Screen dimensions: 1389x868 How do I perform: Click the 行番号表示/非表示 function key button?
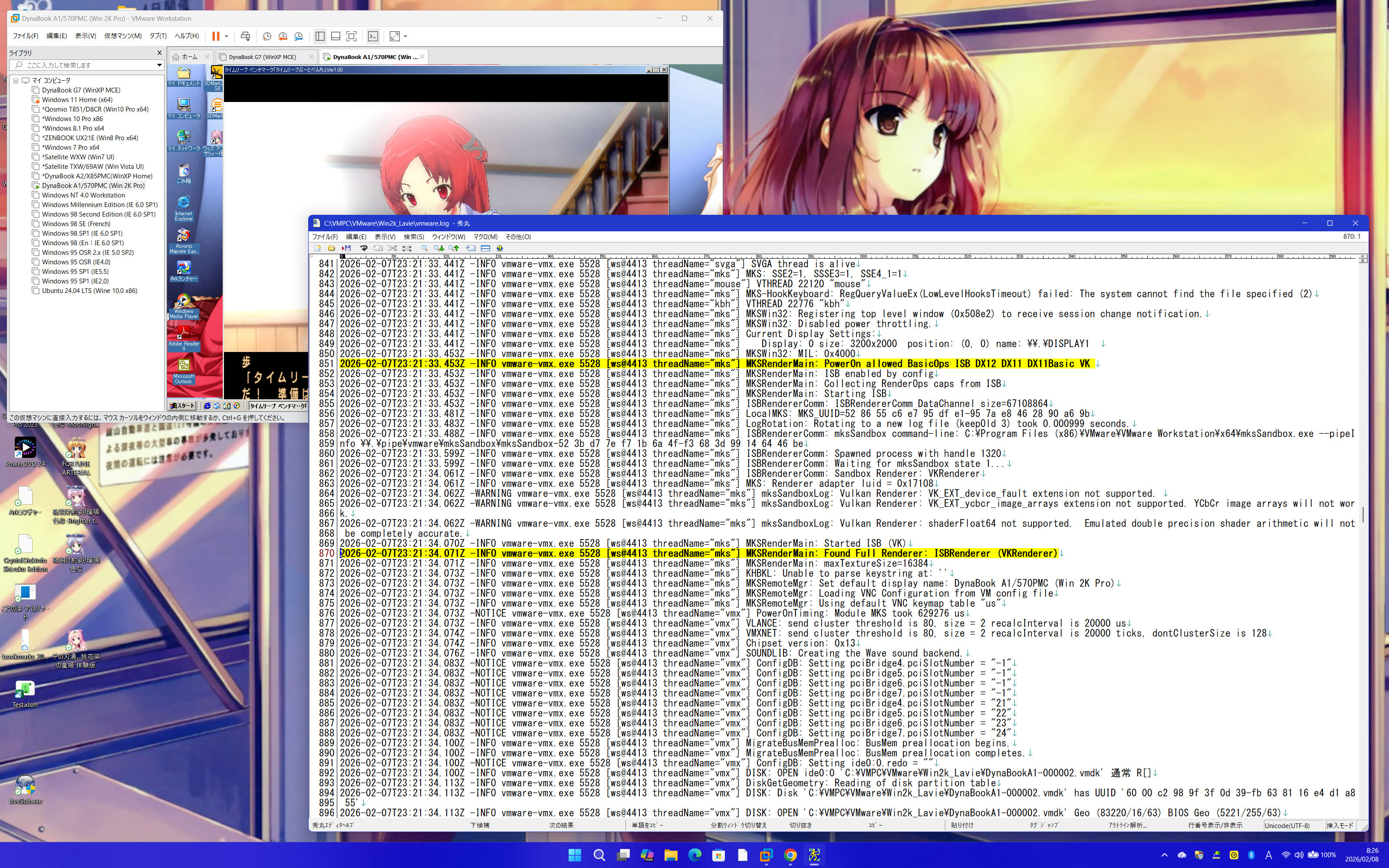point(1215,825)
